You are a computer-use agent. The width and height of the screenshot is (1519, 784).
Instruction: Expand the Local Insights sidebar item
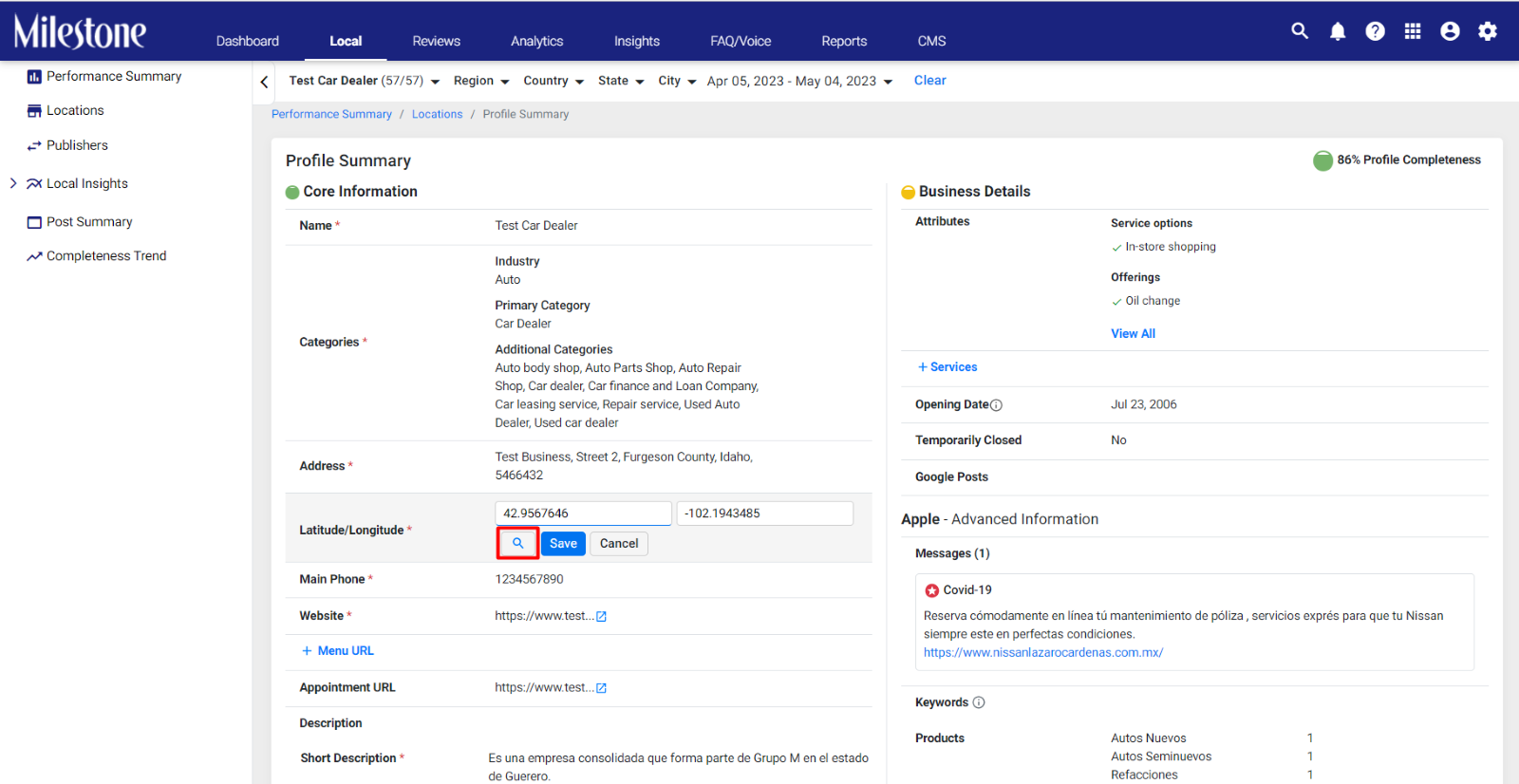pos(13,183)
